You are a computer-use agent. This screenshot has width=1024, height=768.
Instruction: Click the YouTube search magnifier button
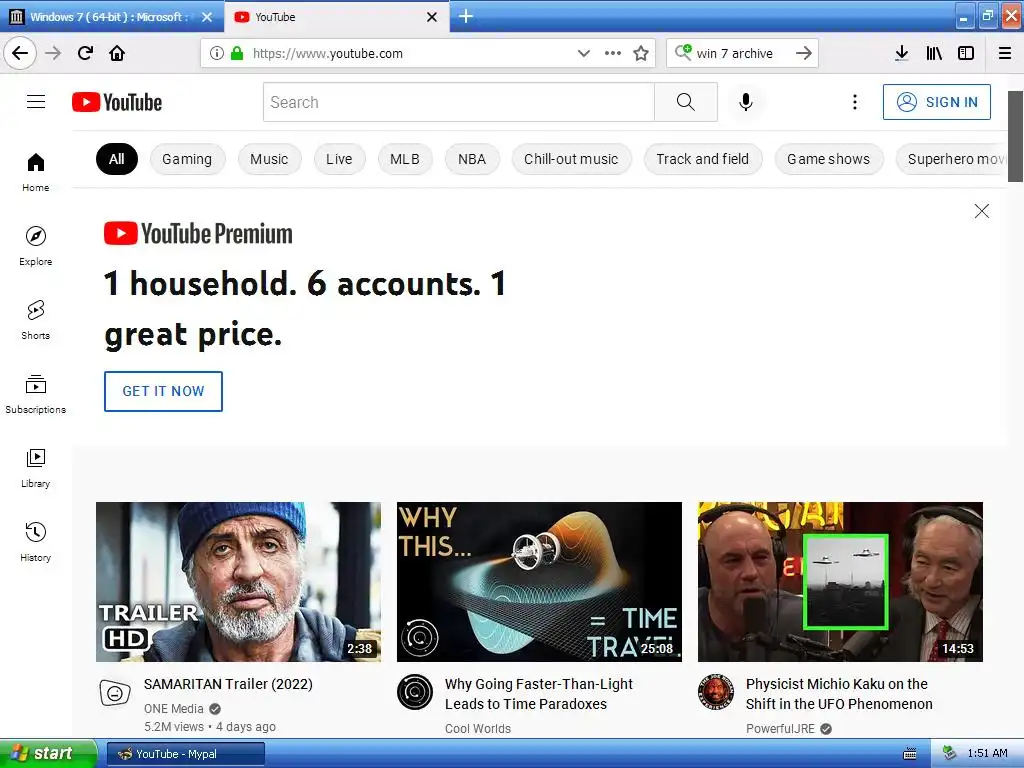686,102
